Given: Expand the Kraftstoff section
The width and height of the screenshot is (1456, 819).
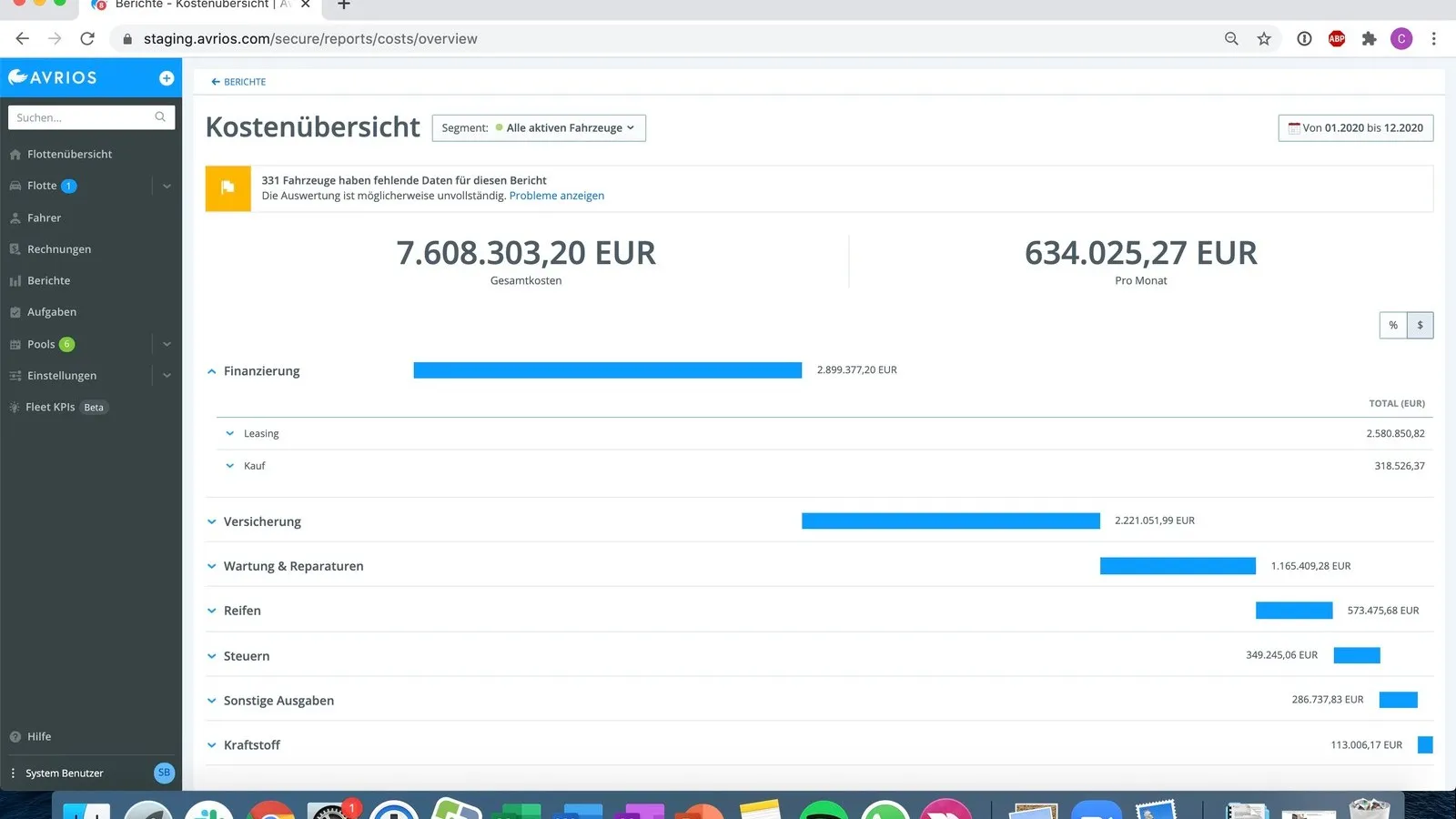Looking at the screenshot, I should tap(211, 745).
